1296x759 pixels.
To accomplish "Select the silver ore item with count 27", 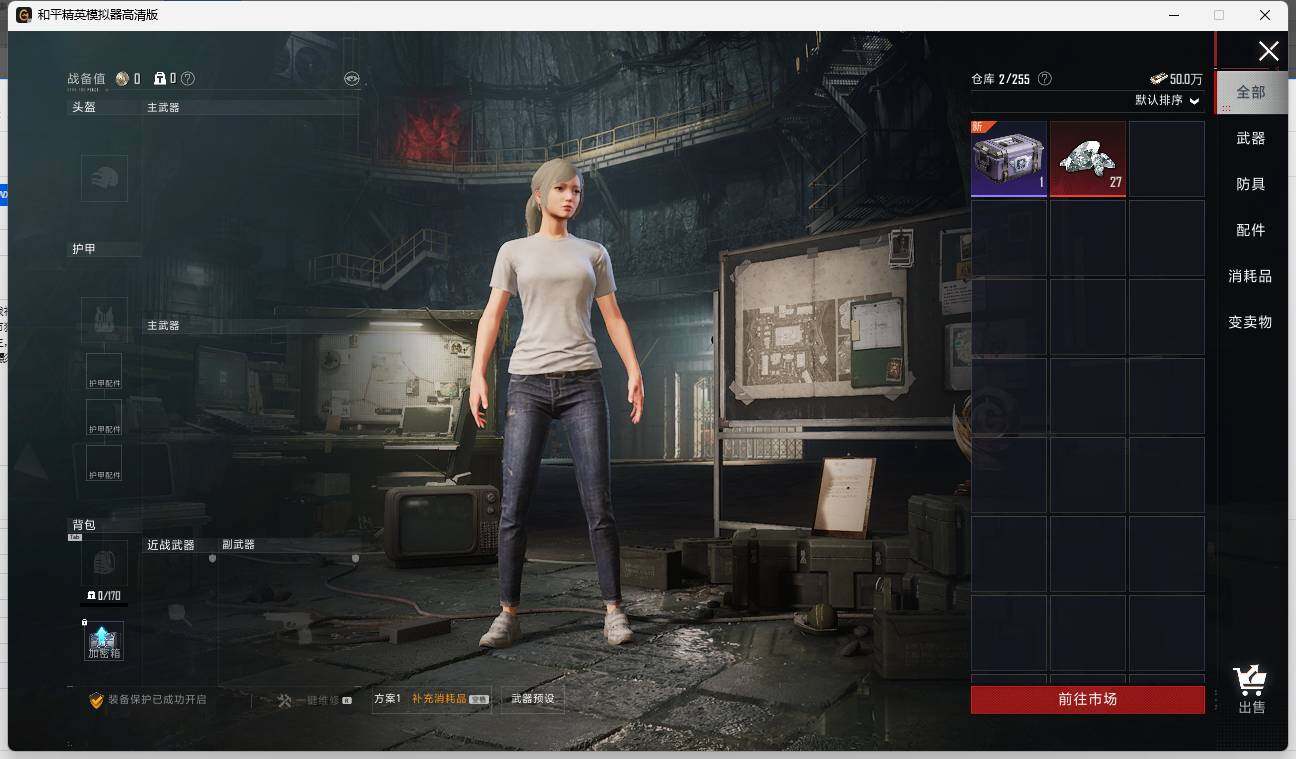I will pos(1088,159).
